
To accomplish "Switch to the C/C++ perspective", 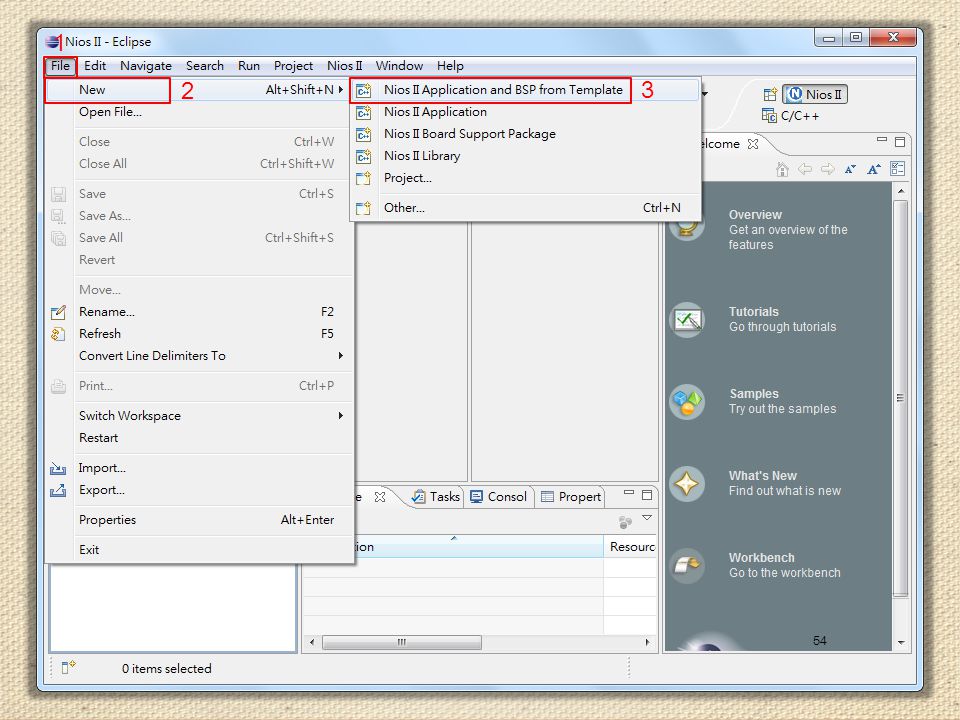I will [x=790, y=116].
